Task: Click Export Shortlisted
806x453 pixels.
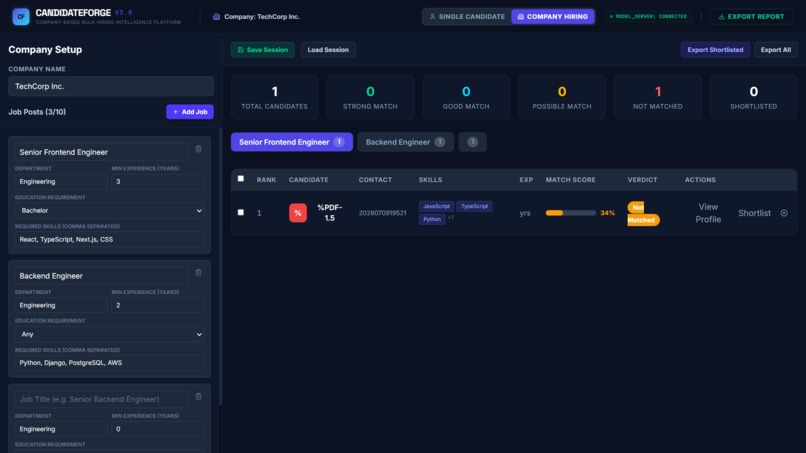Action: pos(715,50)
